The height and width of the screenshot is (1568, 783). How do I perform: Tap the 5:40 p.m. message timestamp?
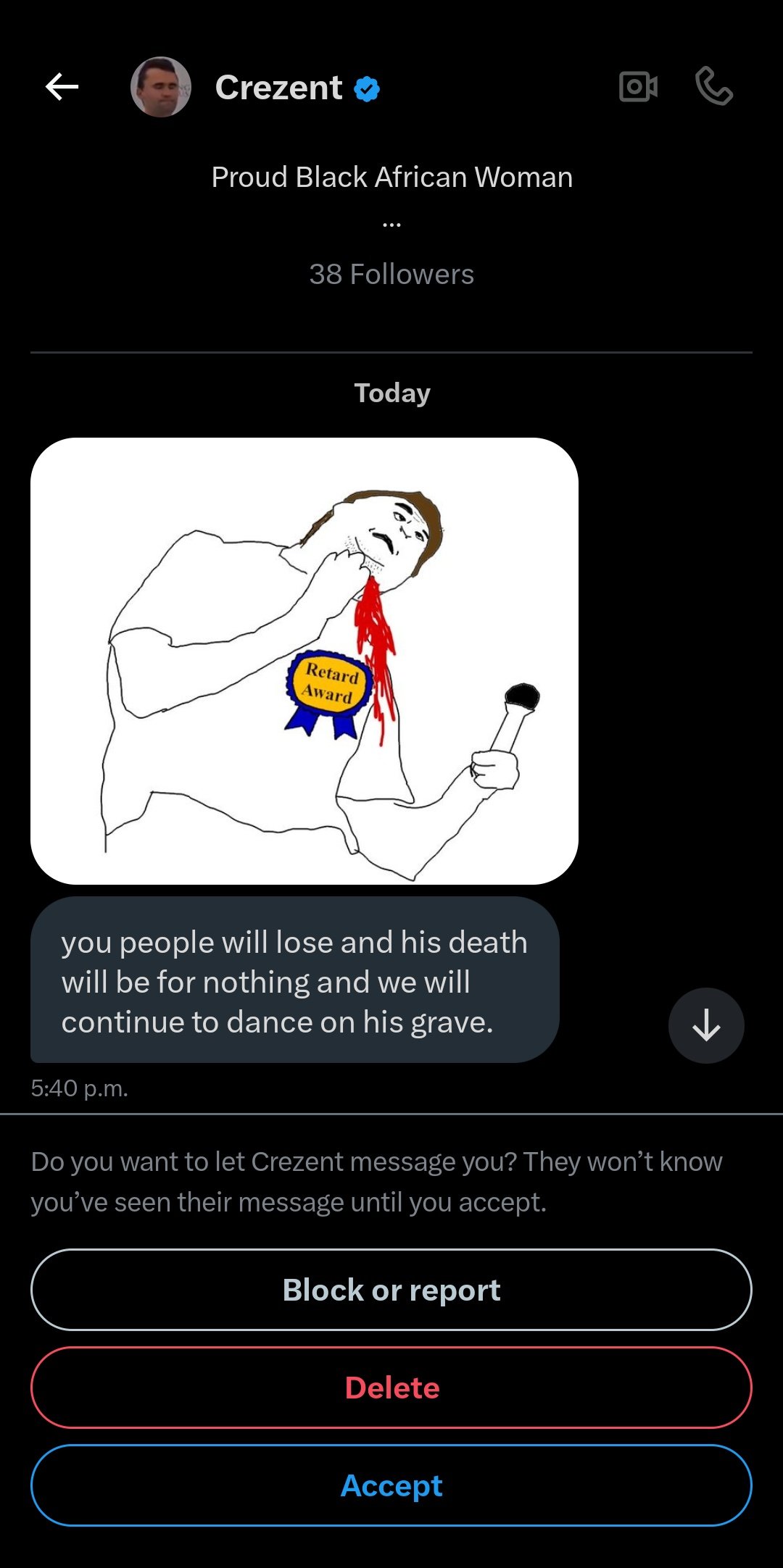point(80,1088)
